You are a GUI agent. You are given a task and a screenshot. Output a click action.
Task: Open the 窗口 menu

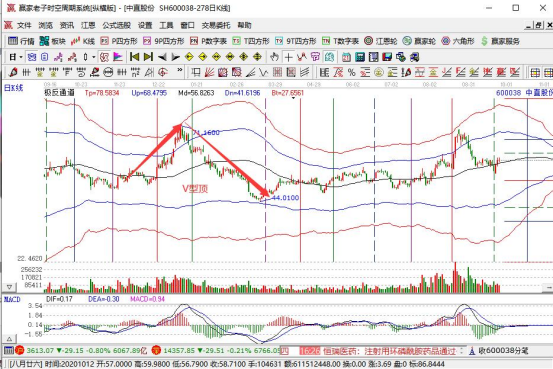coord(187,25)
